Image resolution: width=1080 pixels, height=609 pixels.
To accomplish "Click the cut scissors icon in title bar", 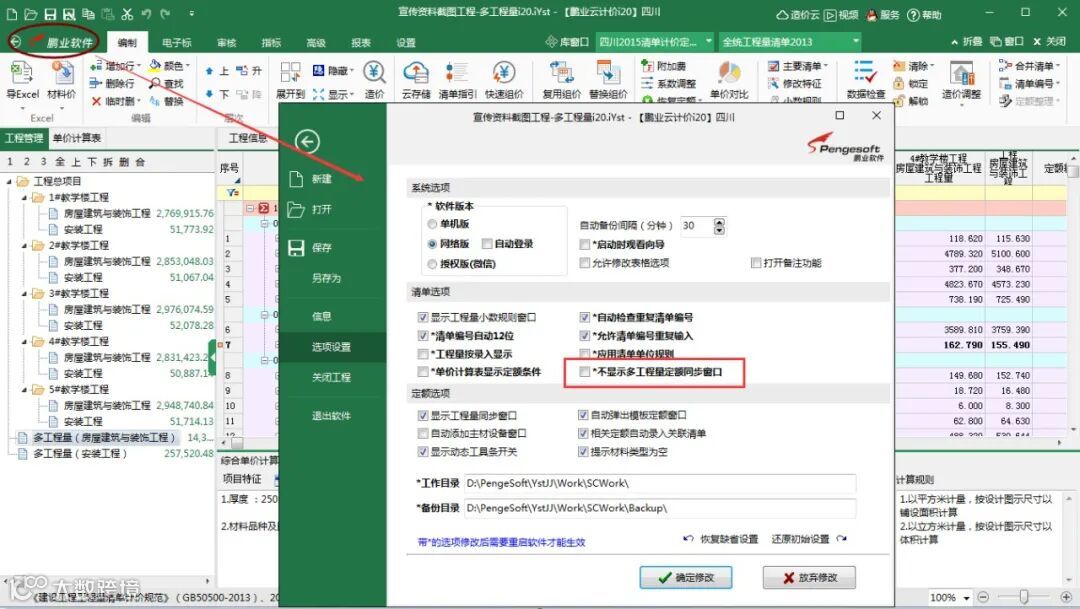I will 127,14.
